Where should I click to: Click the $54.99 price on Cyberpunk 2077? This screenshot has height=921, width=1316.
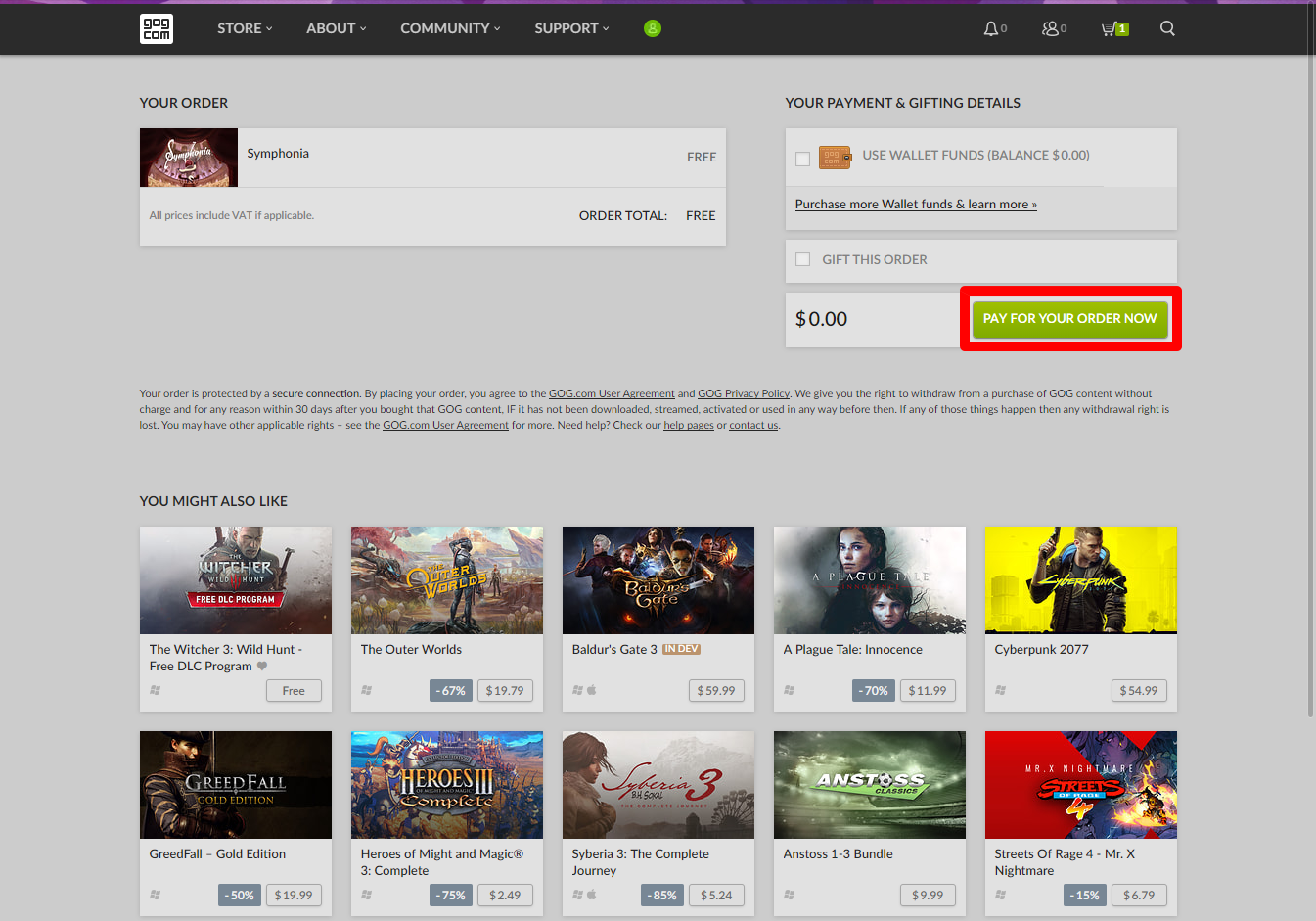(1139, 691)
